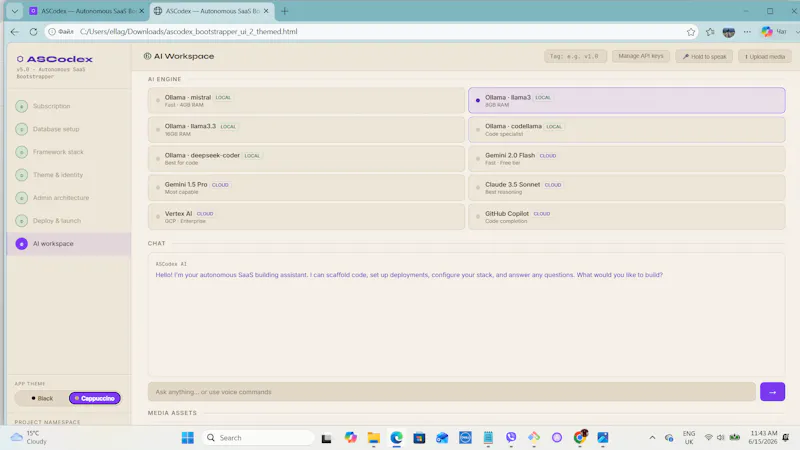The image size is (800, 450).
Task: Select the Ollama llama3.3 engine card
Action: click(x=306, y=130)
